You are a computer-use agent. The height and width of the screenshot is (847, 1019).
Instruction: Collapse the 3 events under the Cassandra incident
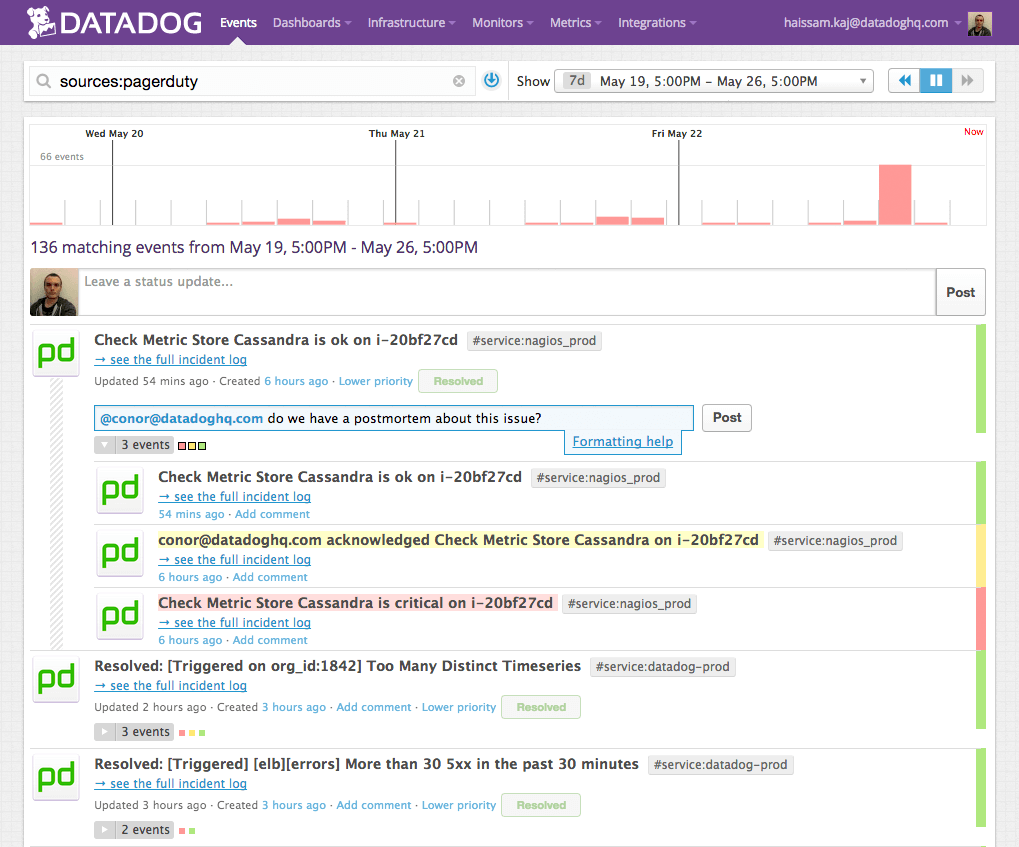105,444
